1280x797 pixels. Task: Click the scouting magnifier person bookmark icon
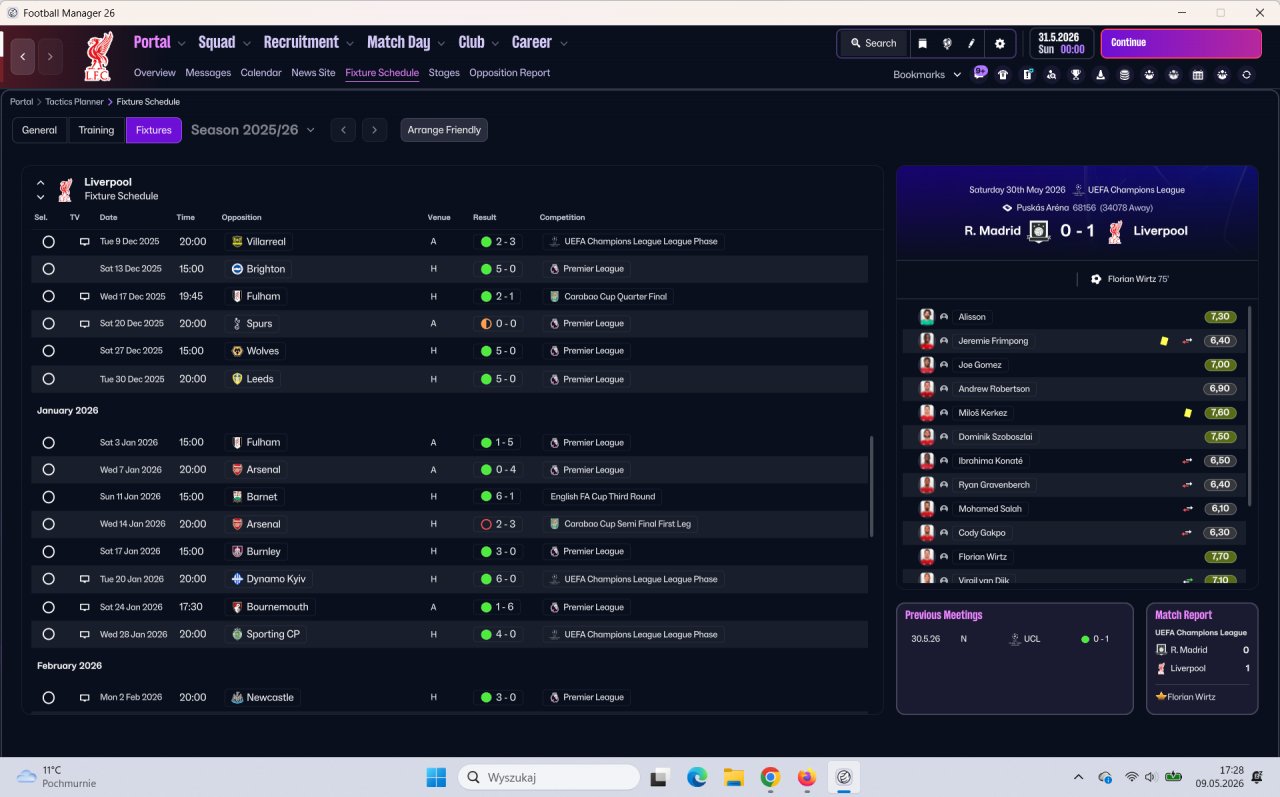point(1052,75)
